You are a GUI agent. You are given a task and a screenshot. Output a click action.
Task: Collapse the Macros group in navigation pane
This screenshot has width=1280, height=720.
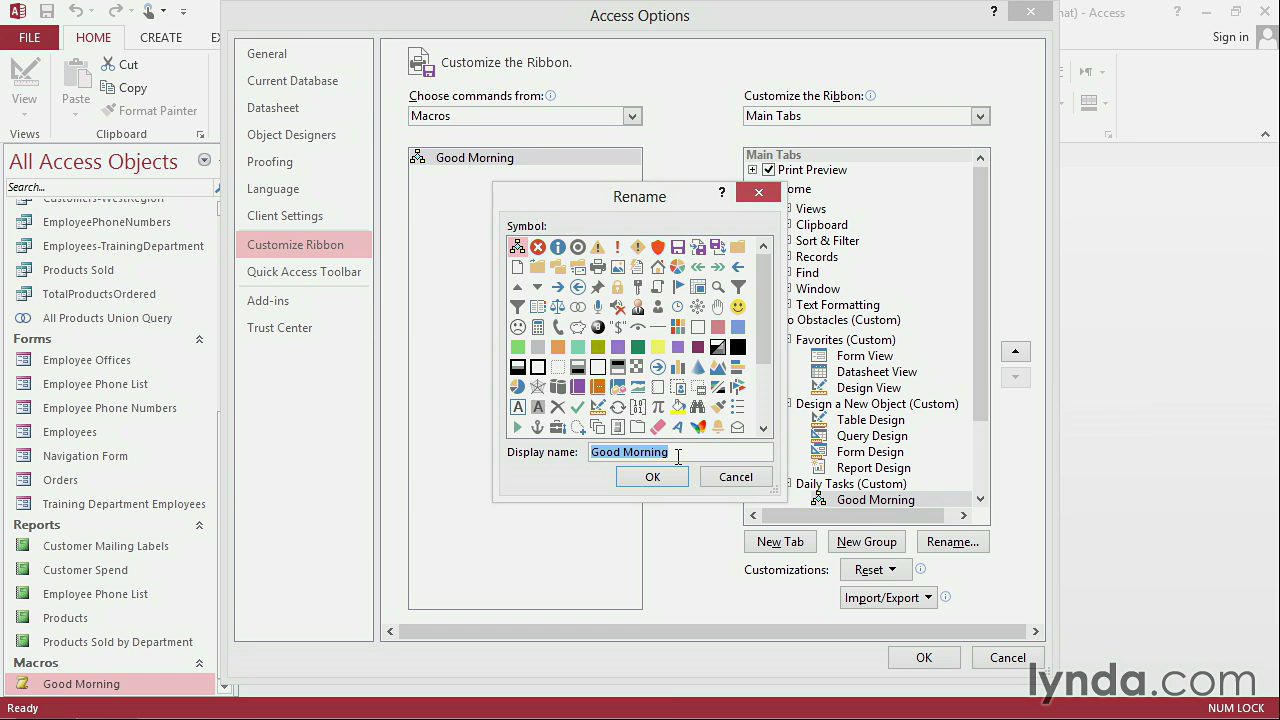pyautogui.click(x=199, y=663)
